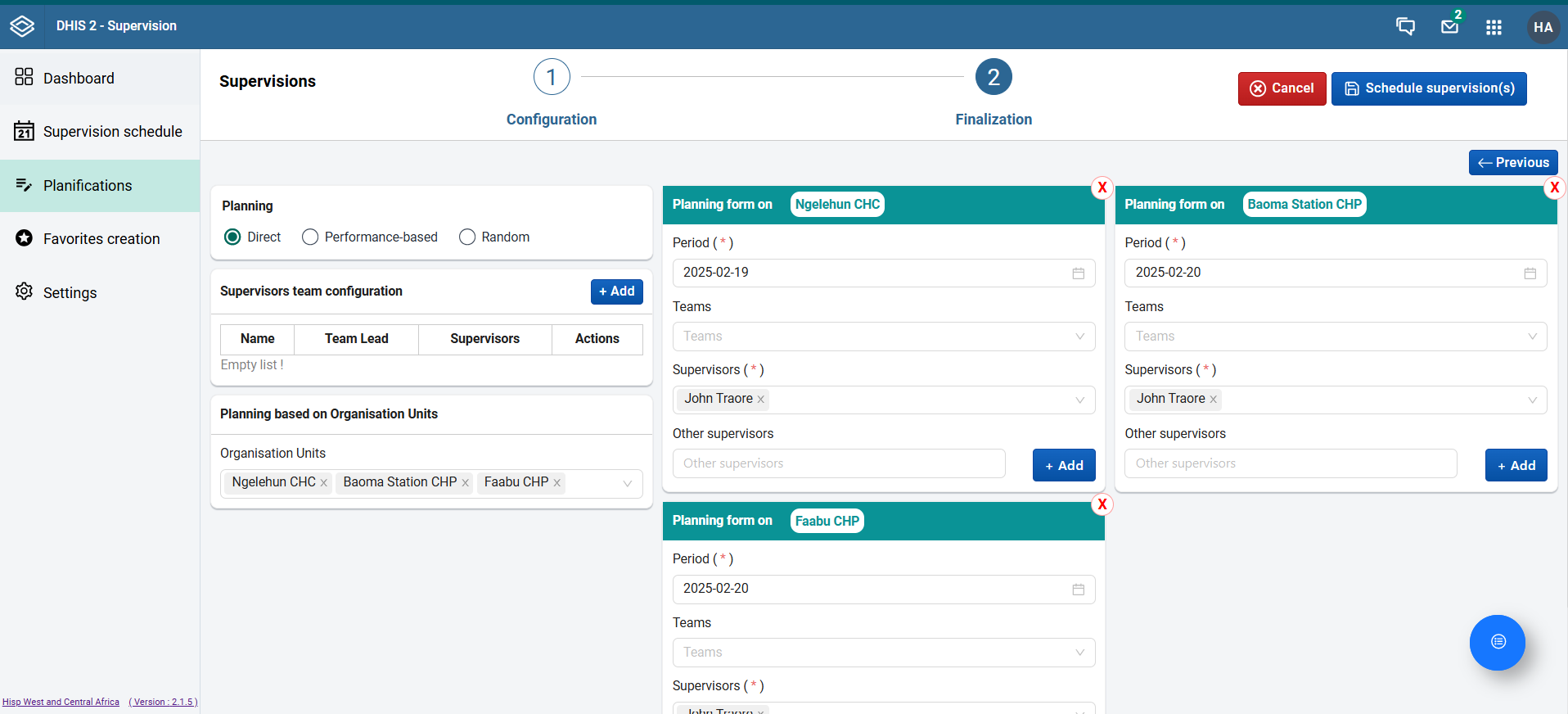Select the Random planning option

(x=467, y=237)
